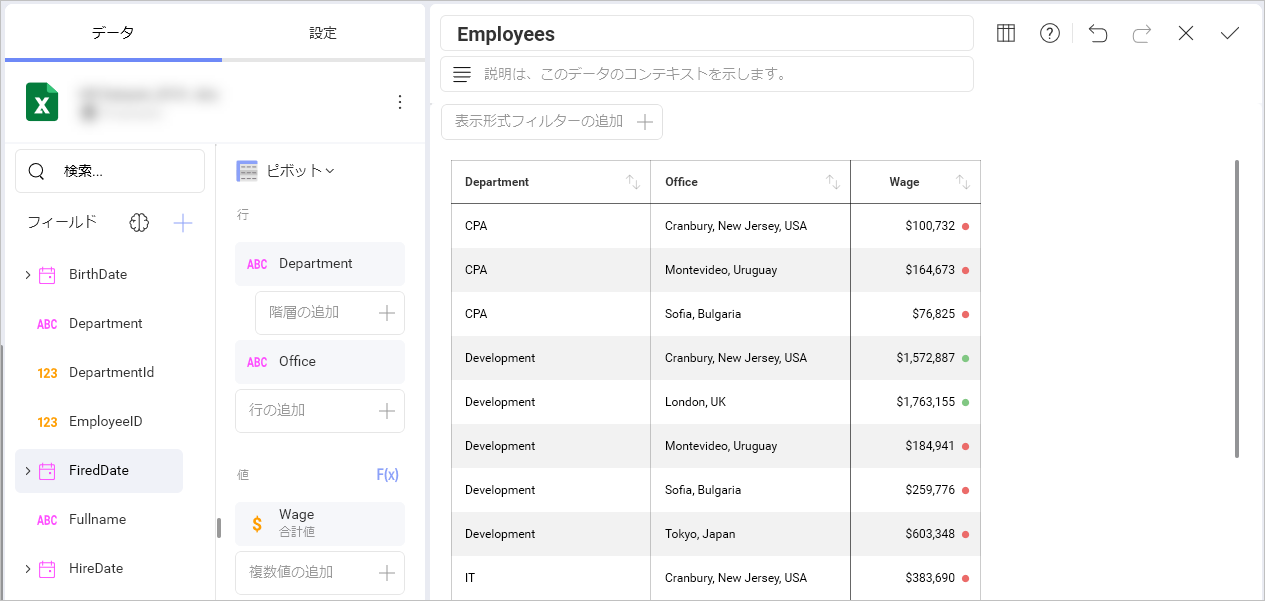The image size is (1265, 601).
Task: Click the description lines icon
Action: 462,74
